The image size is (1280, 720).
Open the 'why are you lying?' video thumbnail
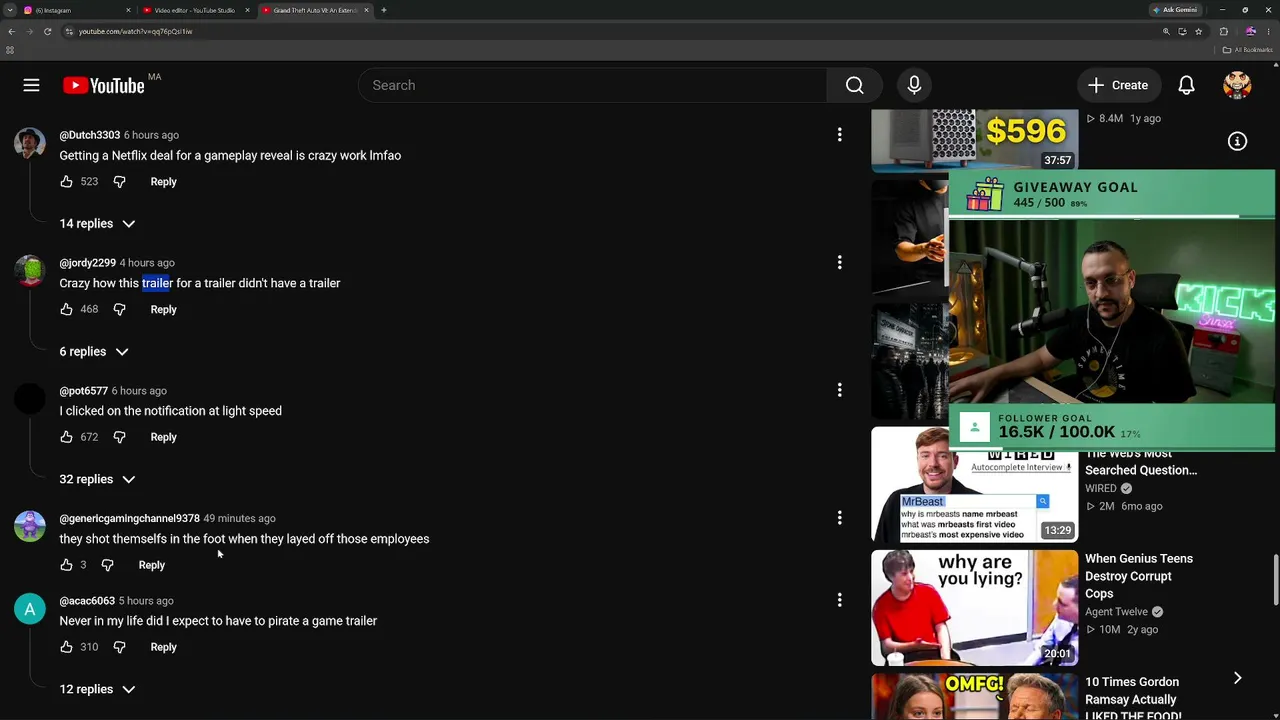click(974, 608)
